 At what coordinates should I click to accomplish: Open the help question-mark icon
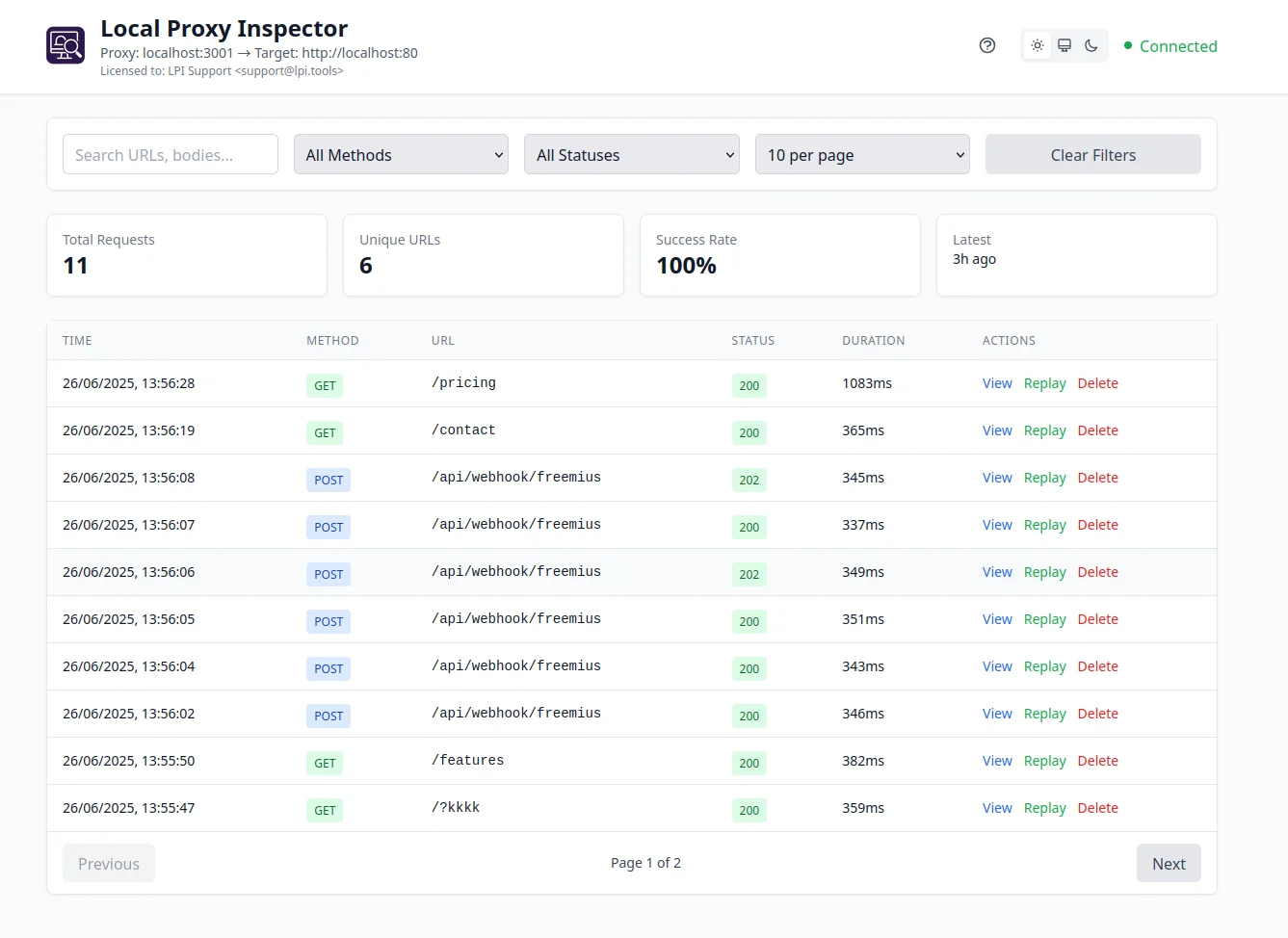tap(987, 45)
